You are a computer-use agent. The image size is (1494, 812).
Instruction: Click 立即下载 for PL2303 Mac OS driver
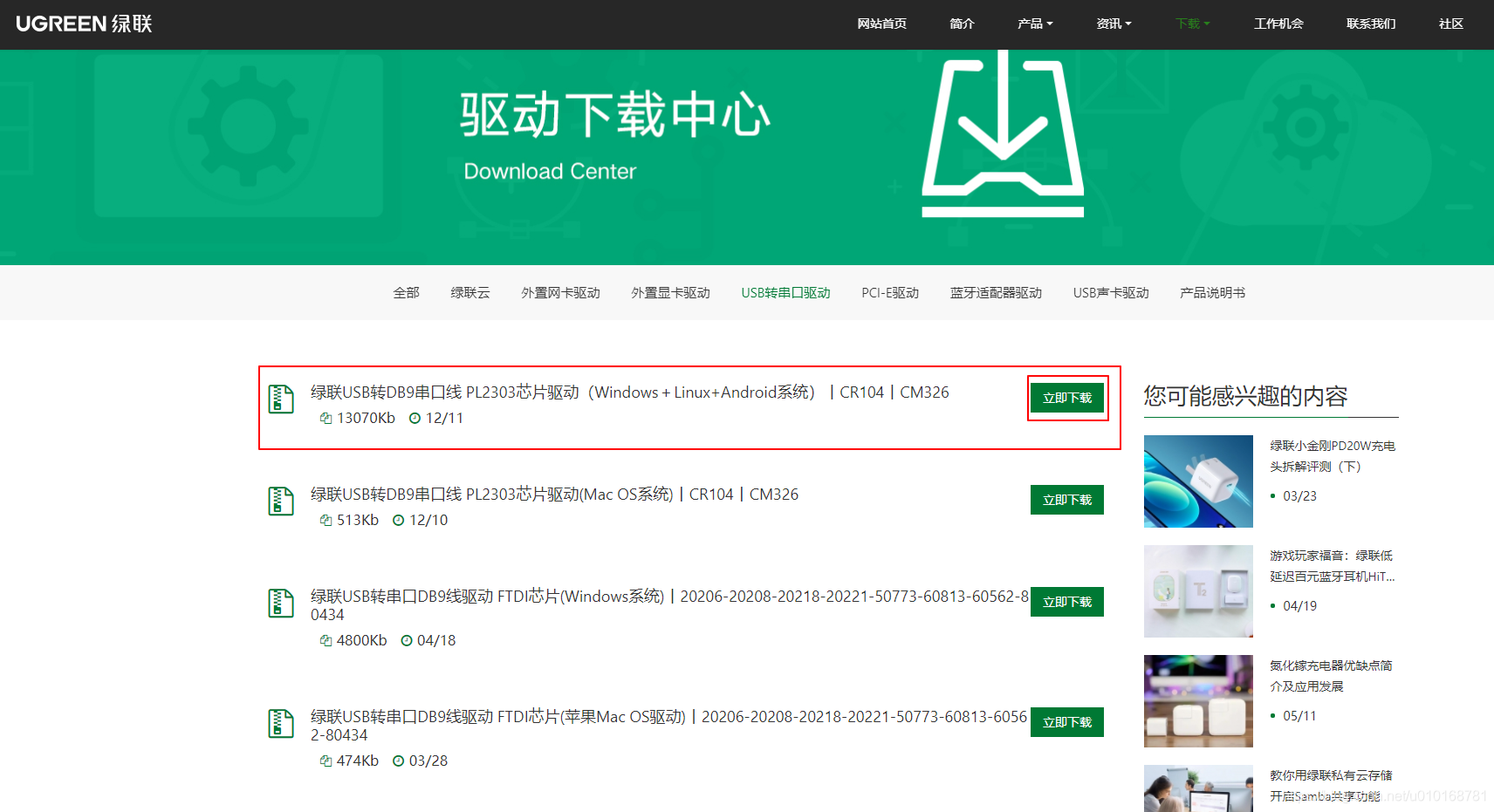[x=1067, y=500]
